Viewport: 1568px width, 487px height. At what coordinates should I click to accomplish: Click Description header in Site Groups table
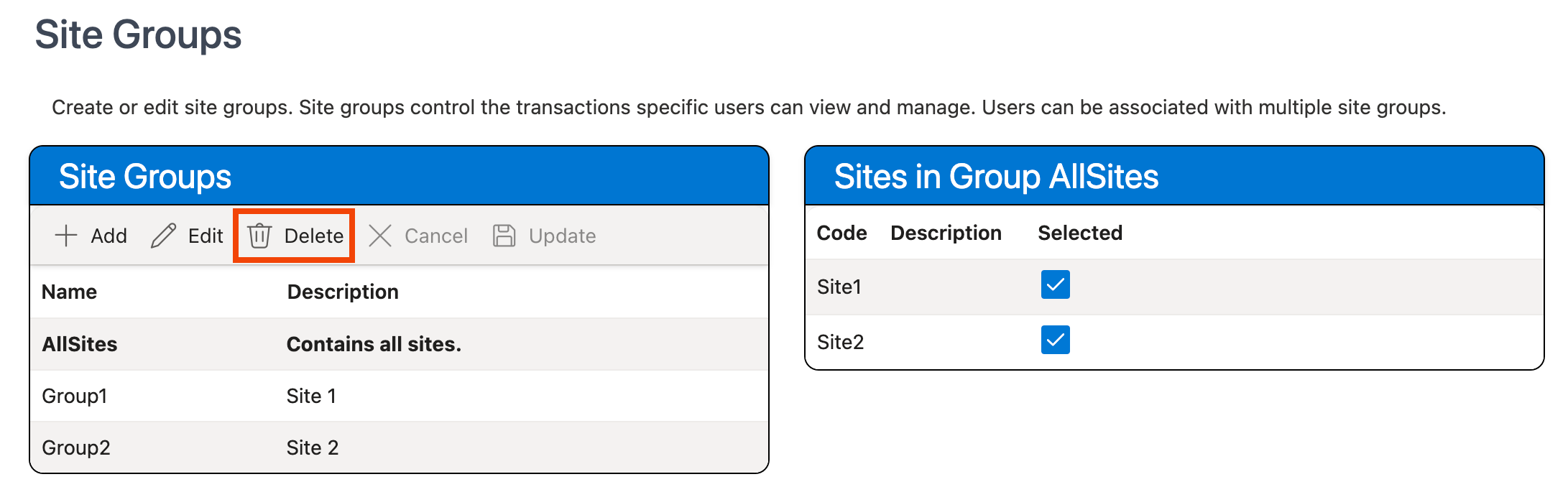343,292
